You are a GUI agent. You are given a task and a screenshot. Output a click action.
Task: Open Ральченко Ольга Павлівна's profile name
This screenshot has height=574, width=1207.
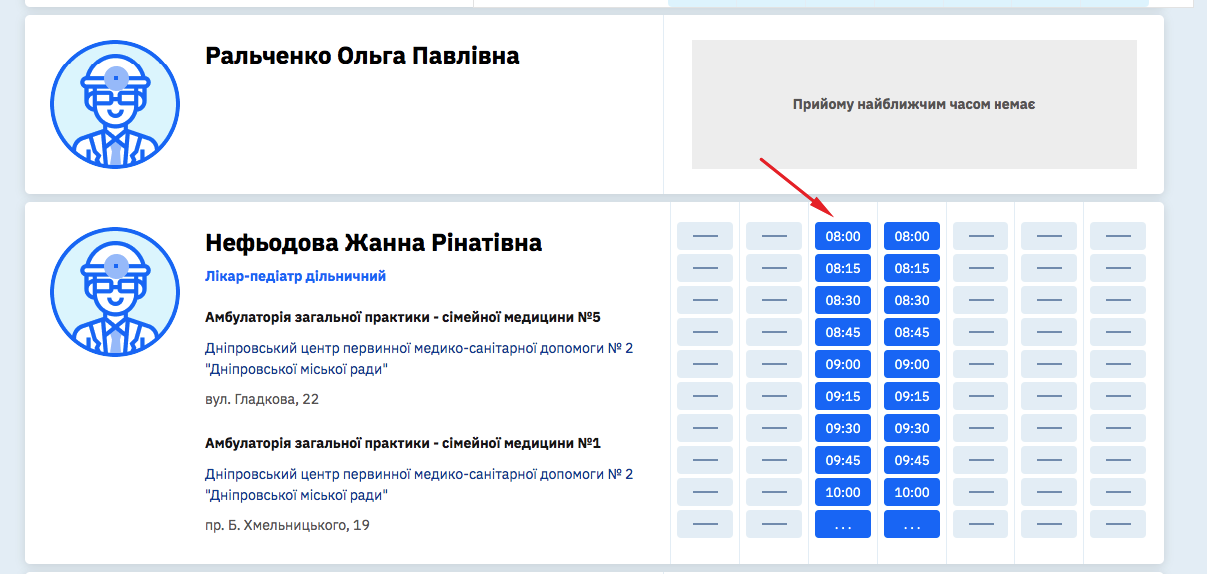tap(362, 56)
